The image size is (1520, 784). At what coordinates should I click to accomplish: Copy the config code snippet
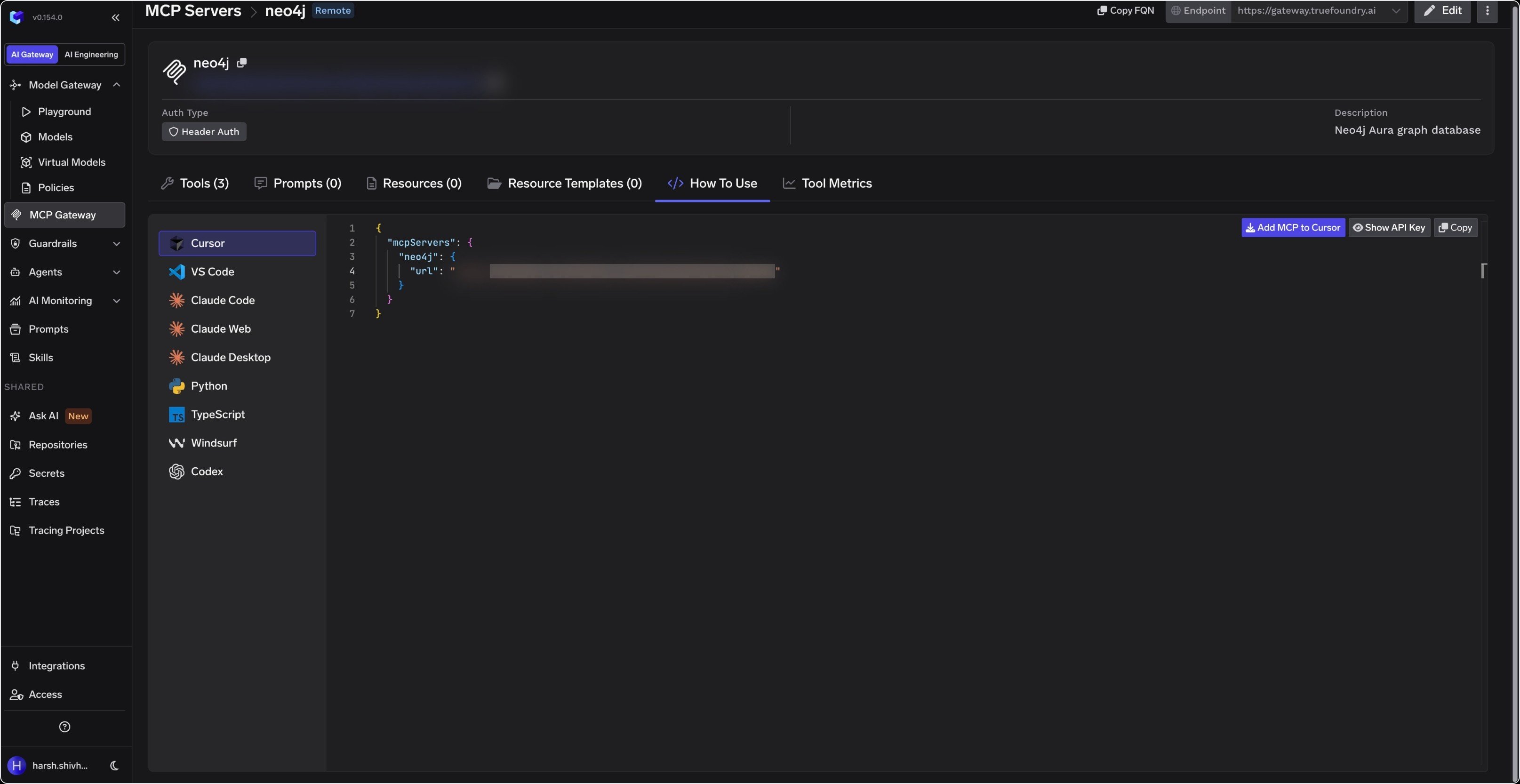(x=1456, y=228)
